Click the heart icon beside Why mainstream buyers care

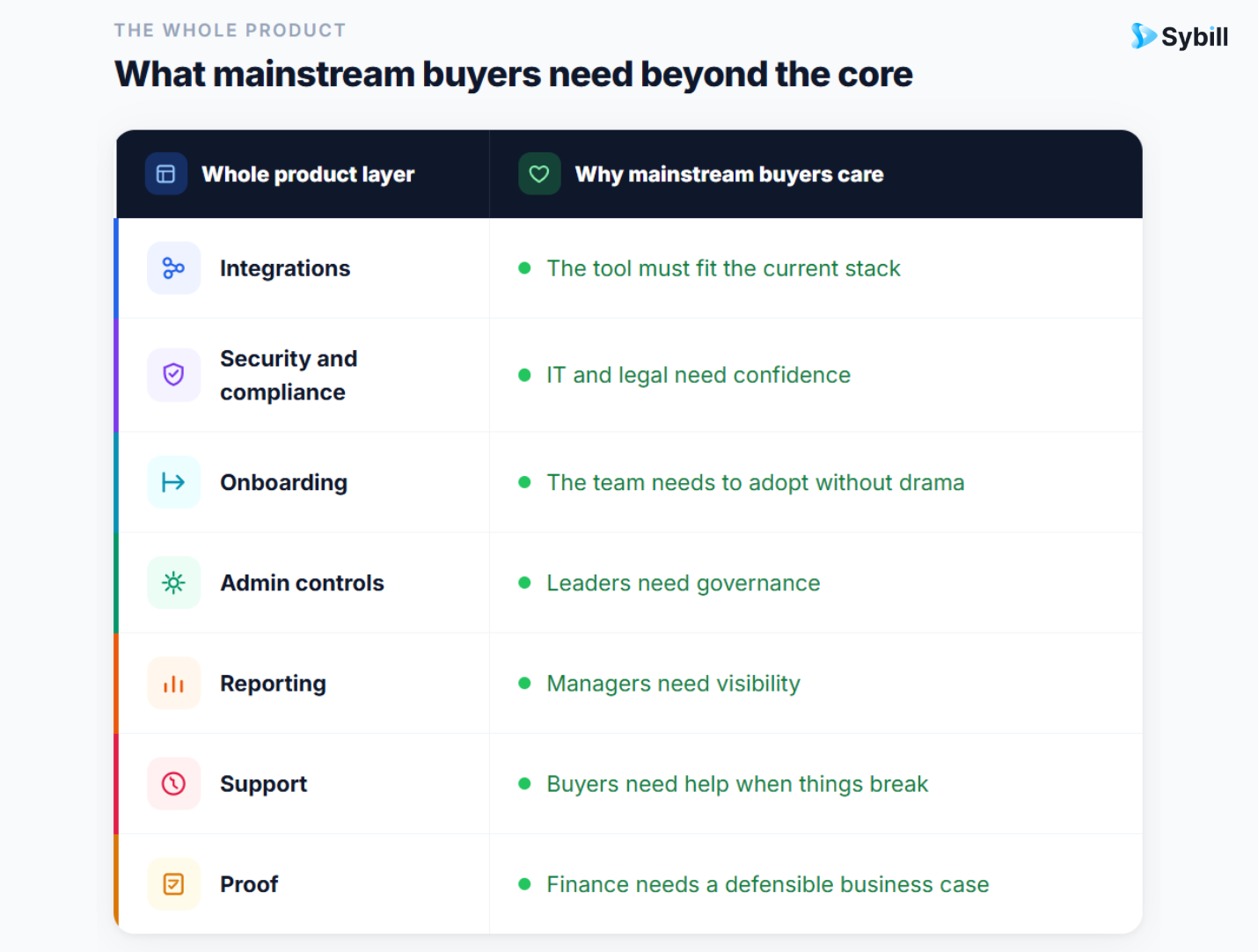click(x=539, y=174)
